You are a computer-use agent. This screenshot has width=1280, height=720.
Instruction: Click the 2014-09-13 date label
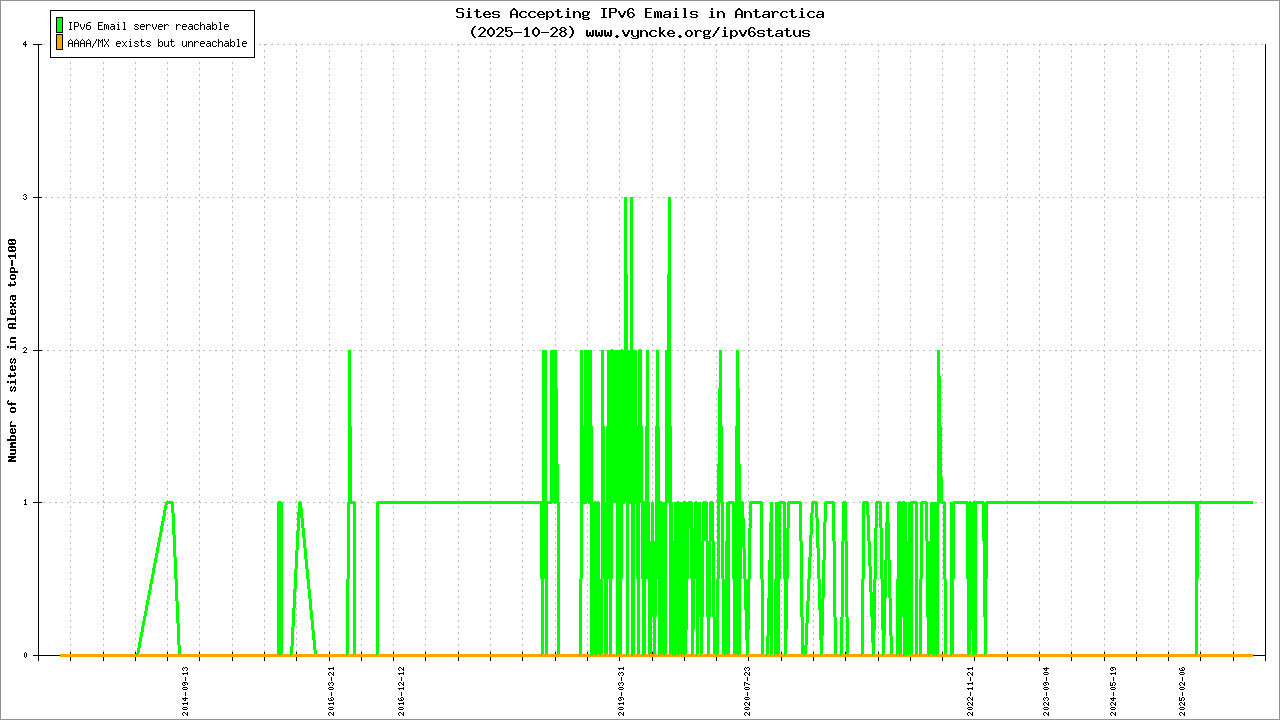pyautogui.click(x=185, y=689)
